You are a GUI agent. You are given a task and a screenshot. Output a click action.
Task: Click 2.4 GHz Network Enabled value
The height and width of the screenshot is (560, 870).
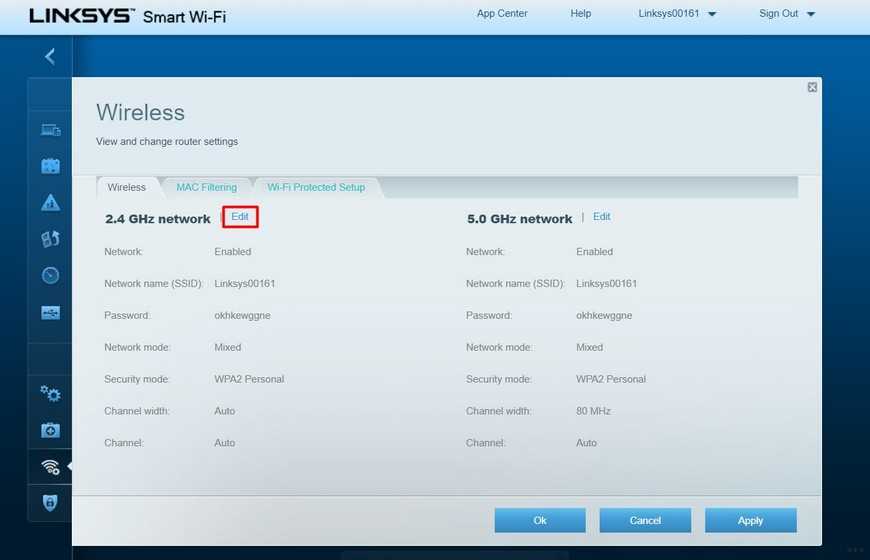(232, 251)
